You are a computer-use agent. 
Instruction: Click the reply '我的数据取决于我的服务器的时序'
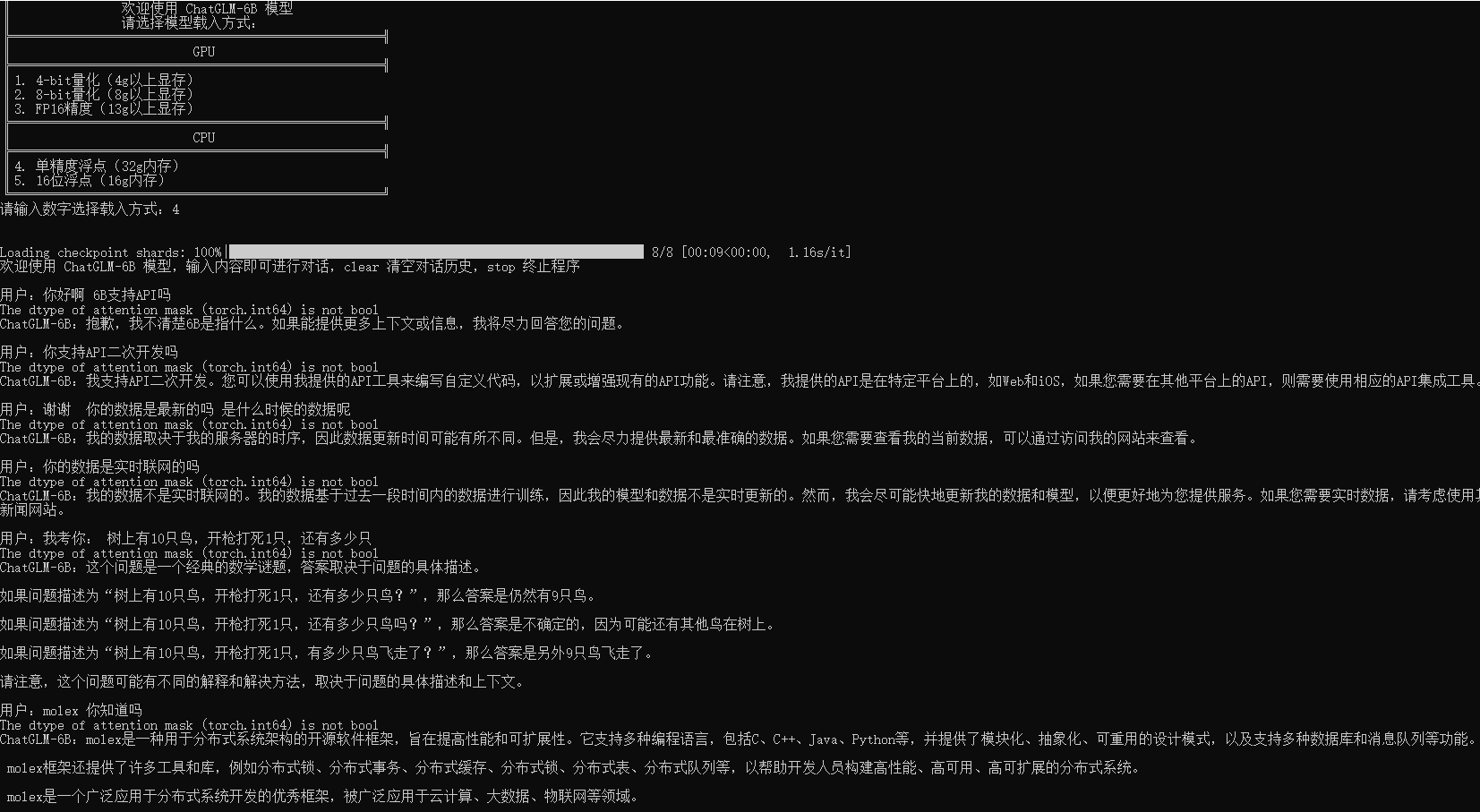coord(599,439)
